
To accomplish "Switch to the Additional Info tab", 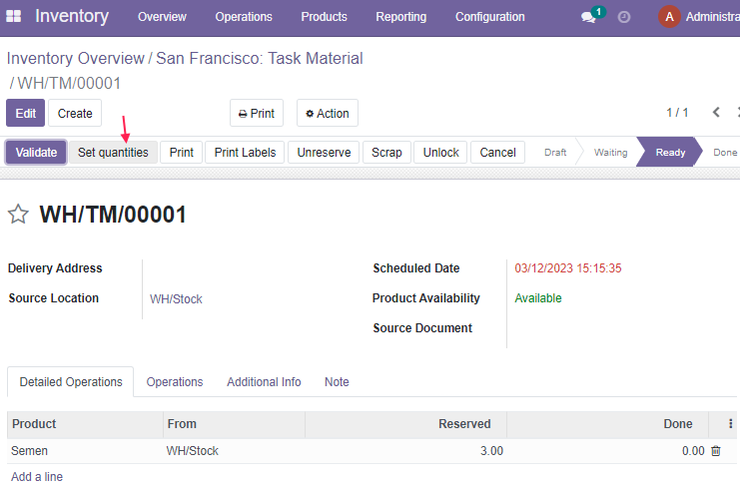I will pyautogui.click(x=264, y=382).
